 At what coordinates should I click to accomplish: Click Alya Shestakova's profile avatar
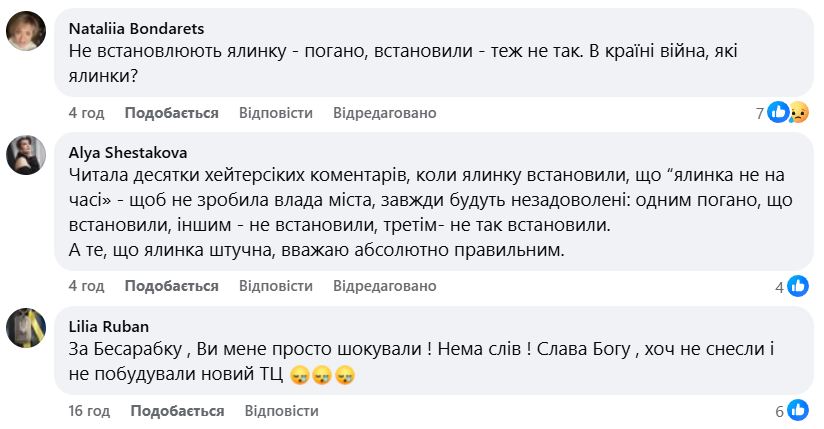pos(26,155)
